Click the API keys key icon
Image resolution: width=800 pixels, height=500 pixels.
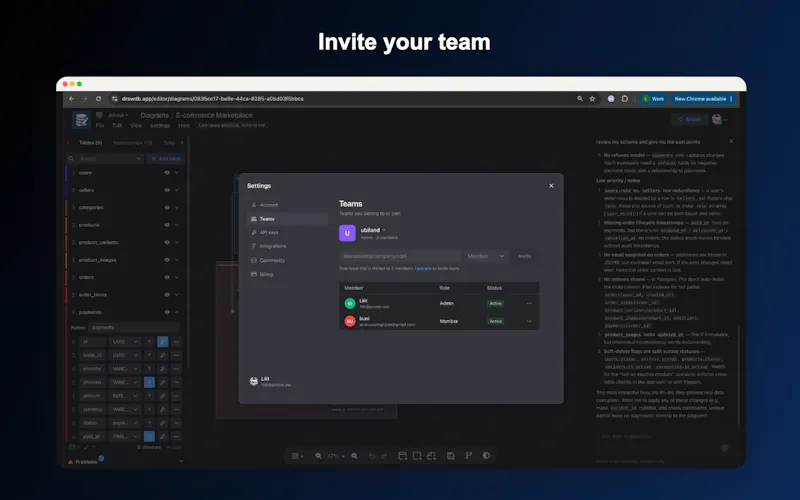tap(254, 232)
